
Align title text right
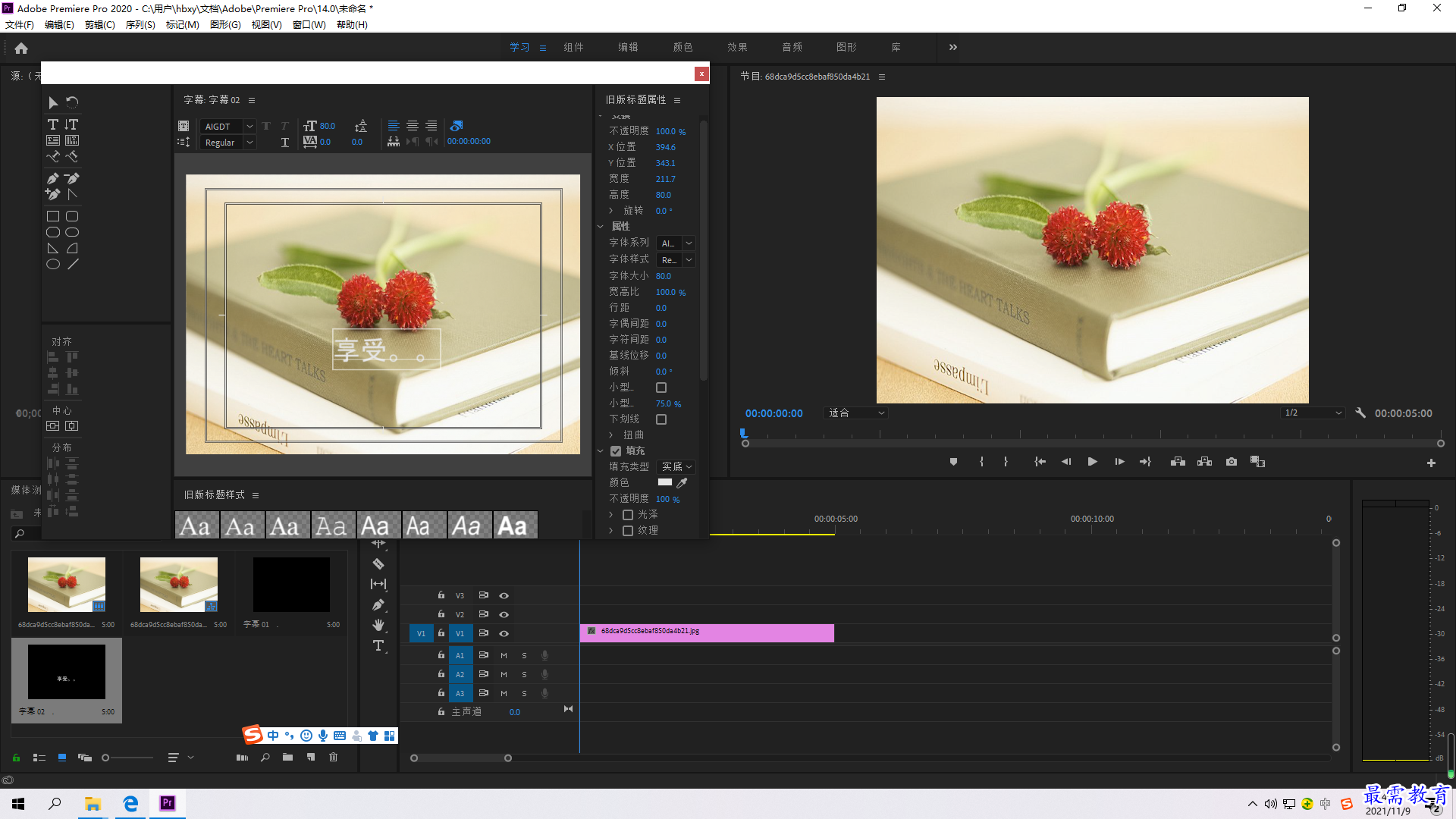431,126
